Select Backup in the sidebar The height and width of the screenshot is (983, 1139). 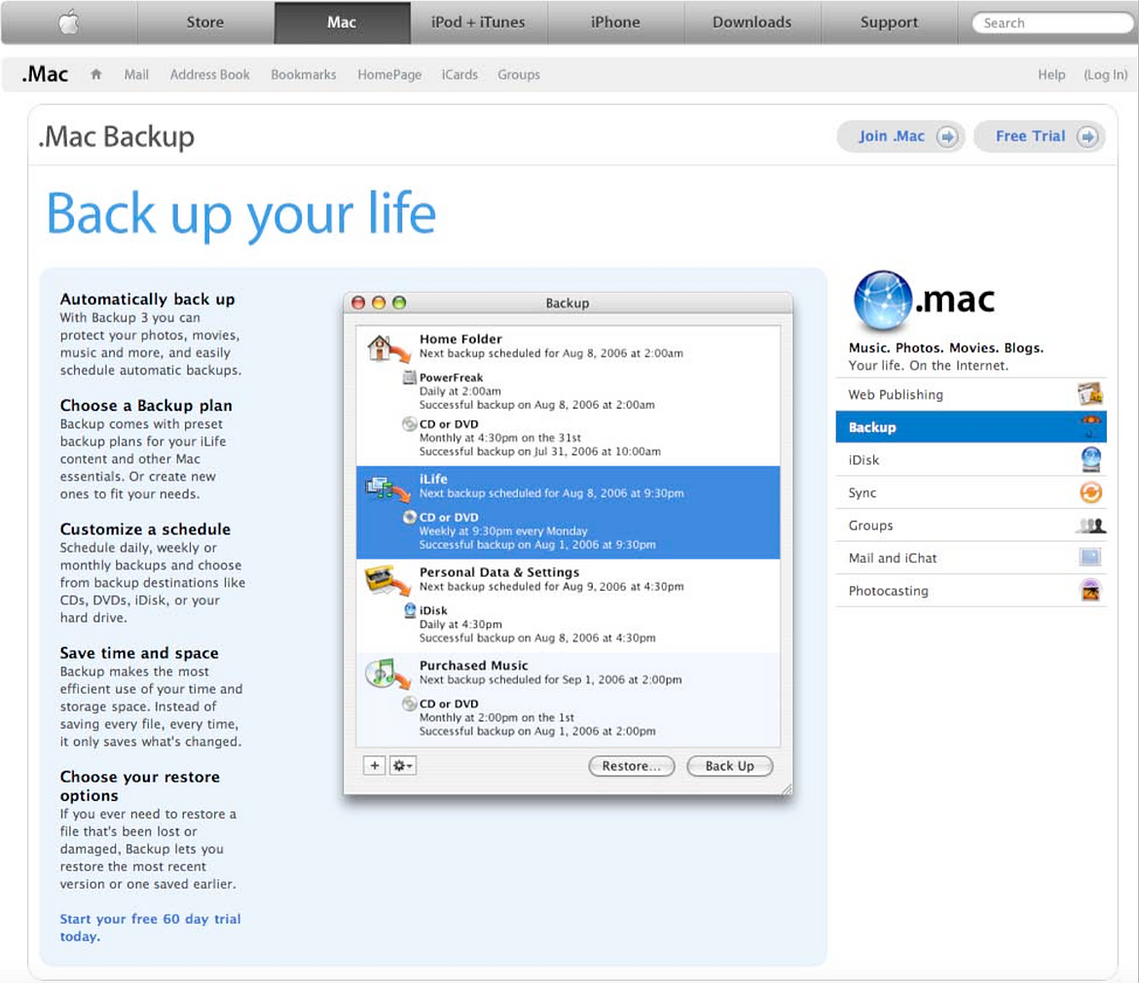pos(971,426)
